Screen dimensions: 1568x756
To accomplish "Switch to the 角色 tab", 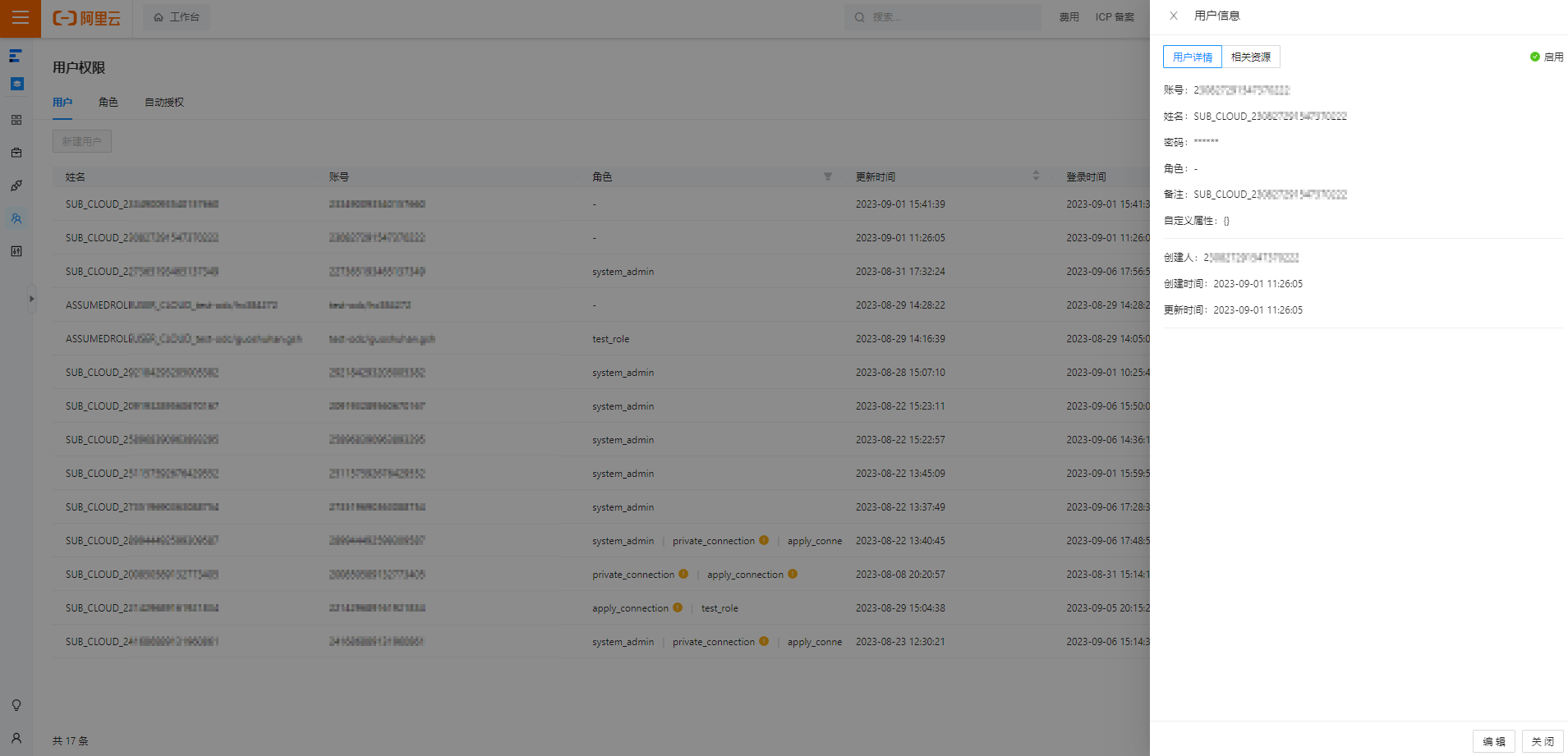I will click(108, 103).
